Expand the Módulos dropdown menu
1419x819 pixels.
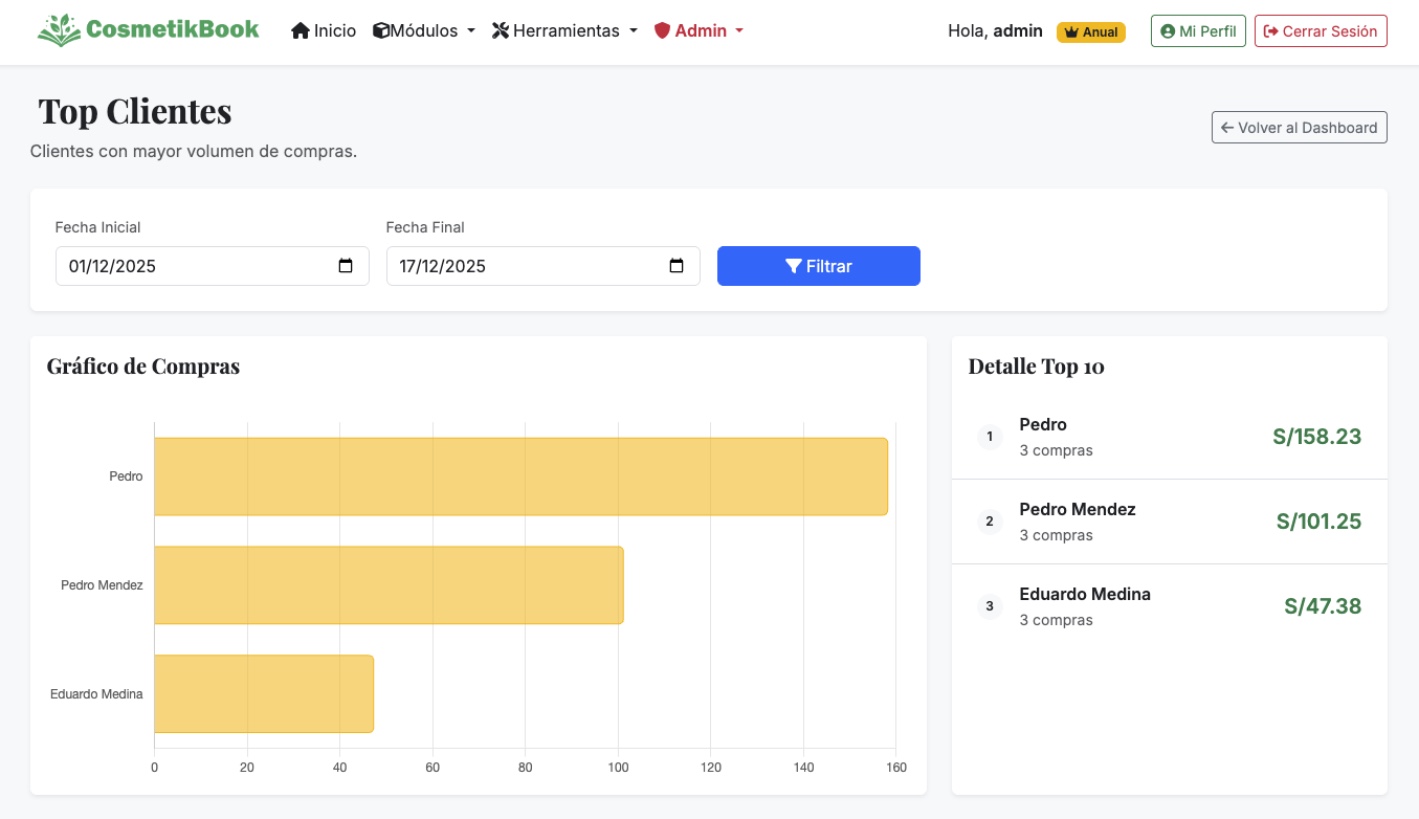pos(424,31)
